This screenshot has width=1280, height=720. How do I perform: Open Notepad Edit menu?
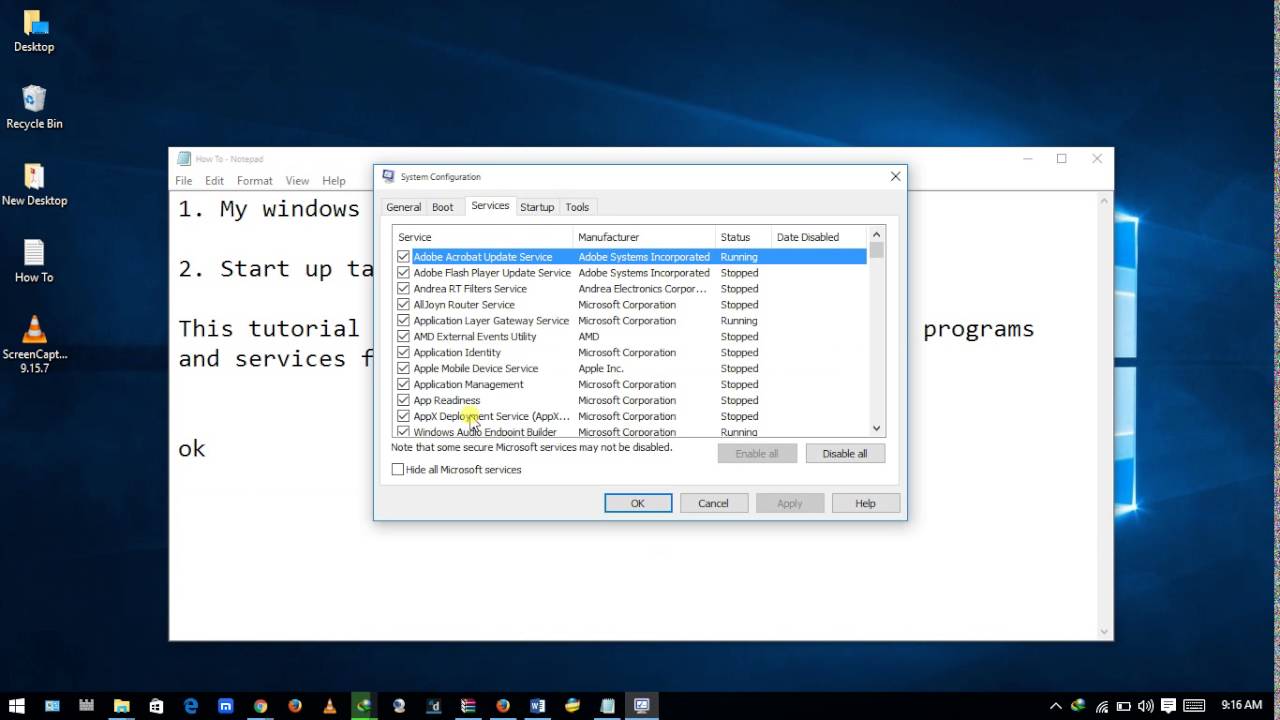point(215,181)
